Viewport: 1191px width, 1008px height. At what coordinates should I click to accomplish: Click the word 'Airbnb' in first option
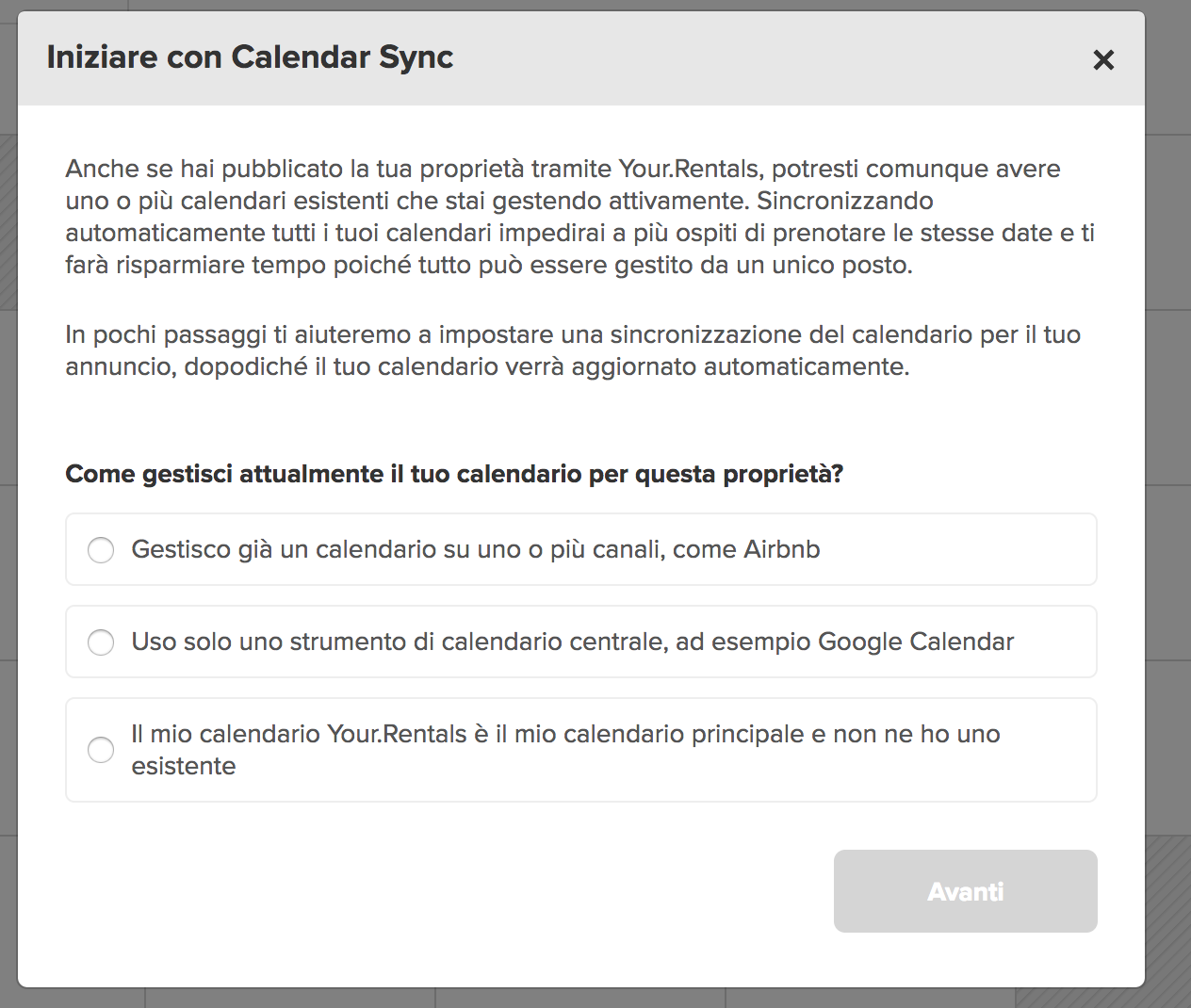[782, 549]
